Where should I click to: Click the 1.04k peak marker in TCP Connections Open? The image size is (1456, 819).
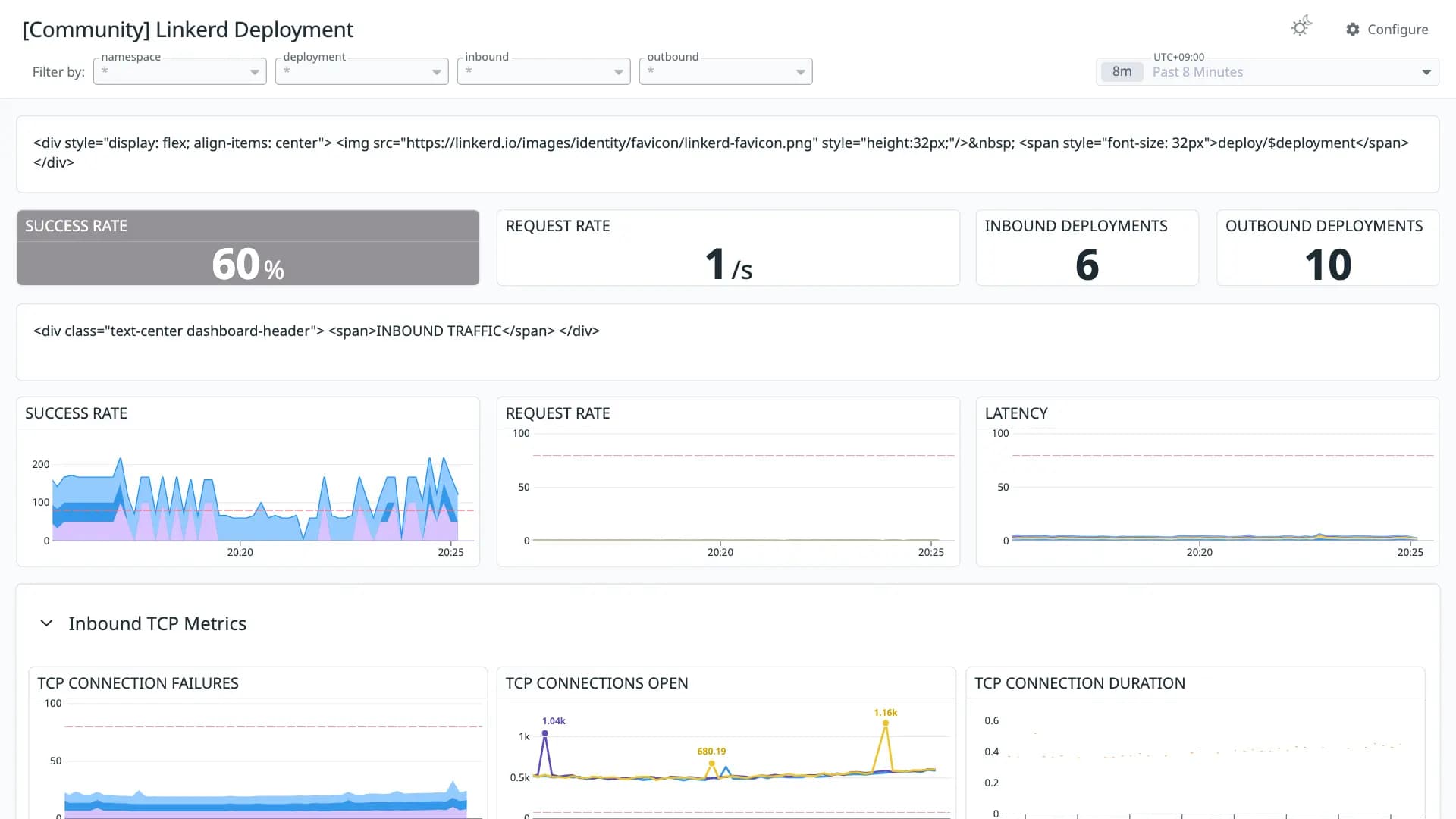[x=545, y=733]
